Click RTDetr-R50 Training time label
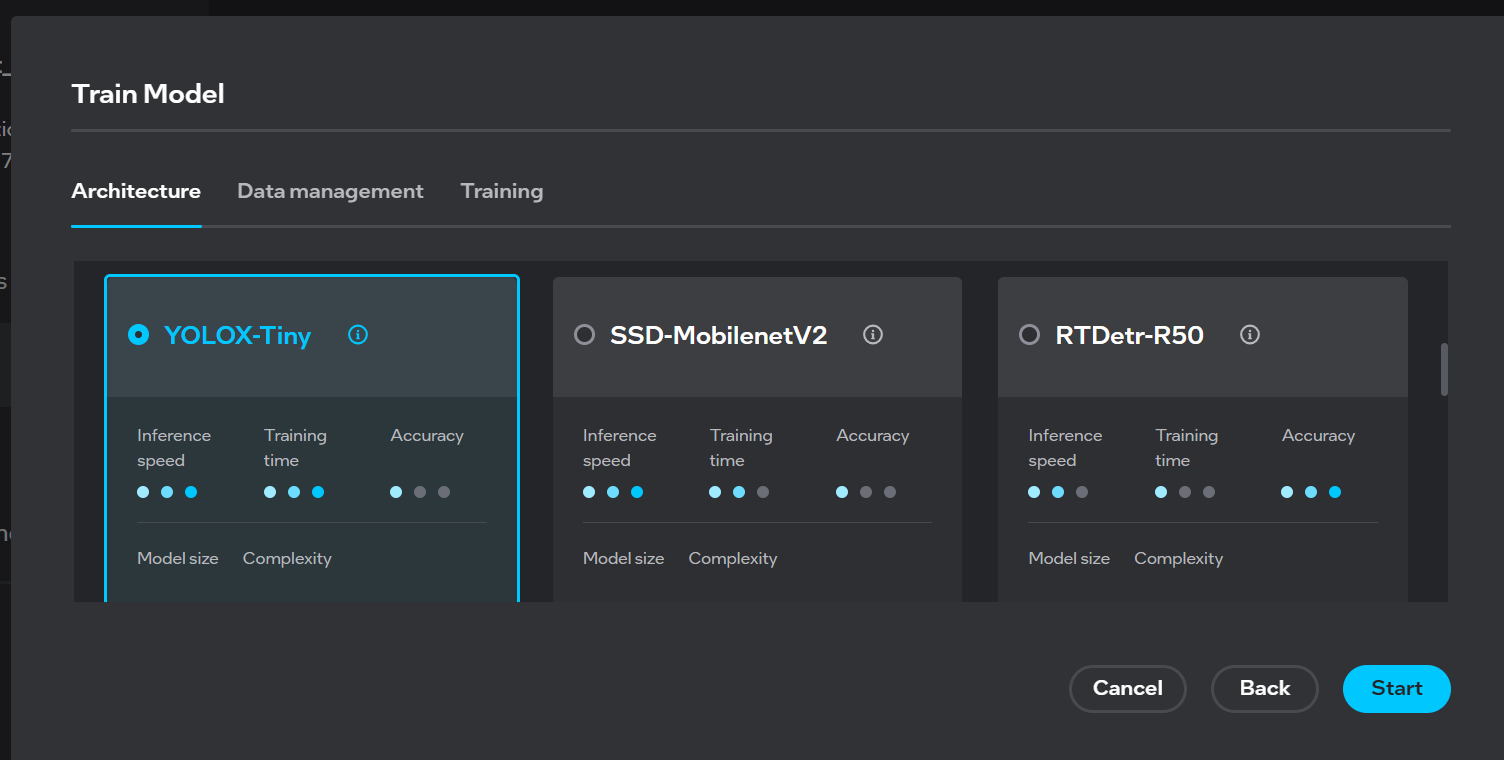 pyautogui.click(x=1187, y=448)
